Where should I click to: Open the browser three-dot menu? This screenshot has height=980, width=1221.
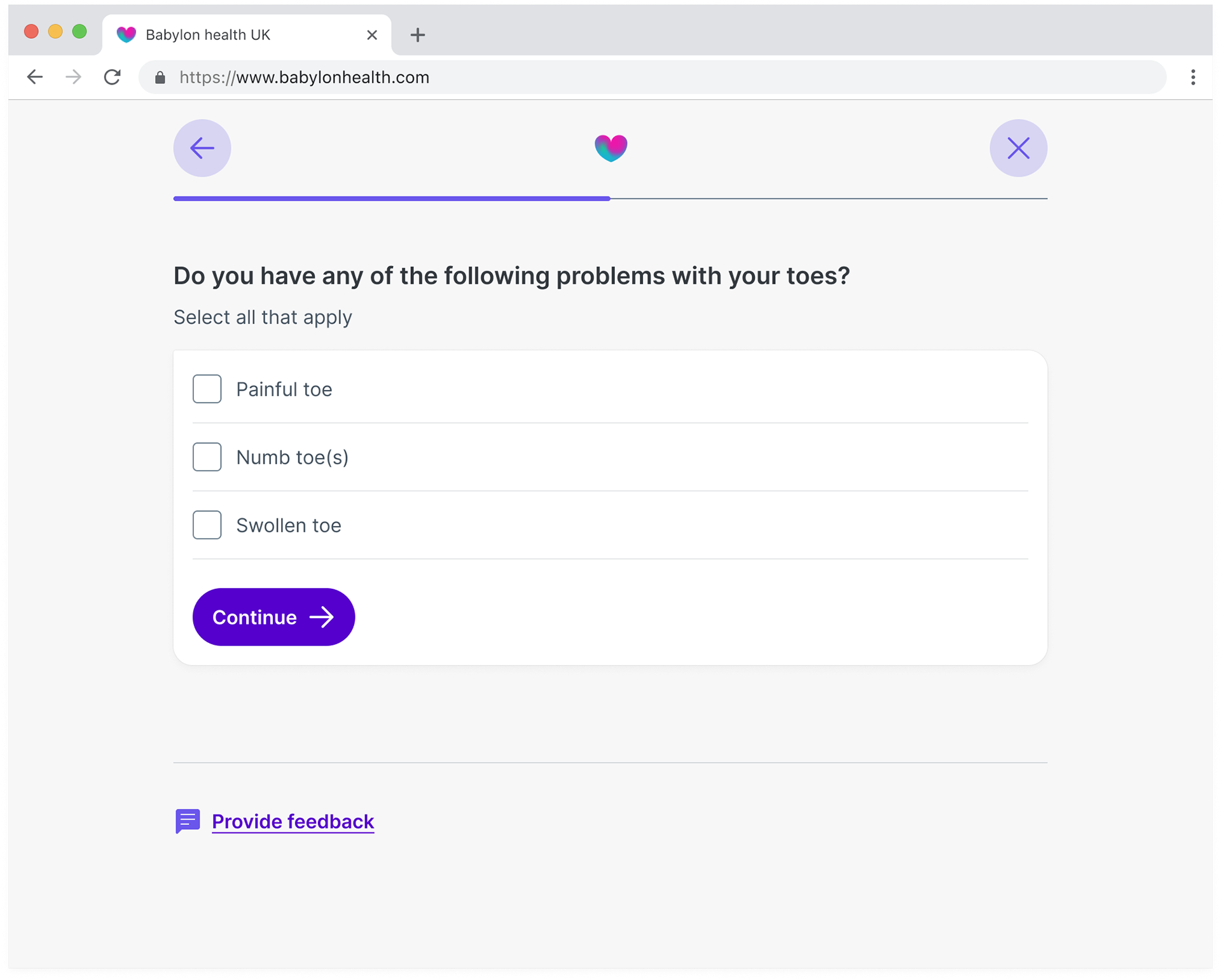click(1193, 78)
